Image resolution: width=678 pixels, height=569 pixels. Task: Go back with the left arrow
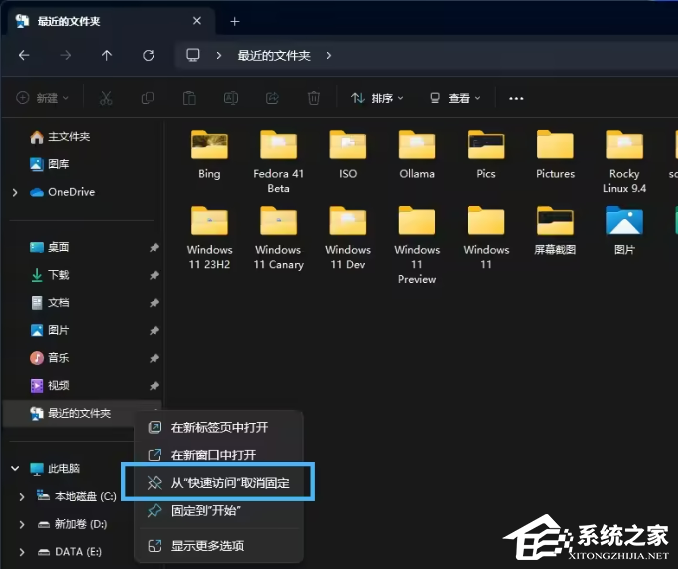click(x=24, y=55)
